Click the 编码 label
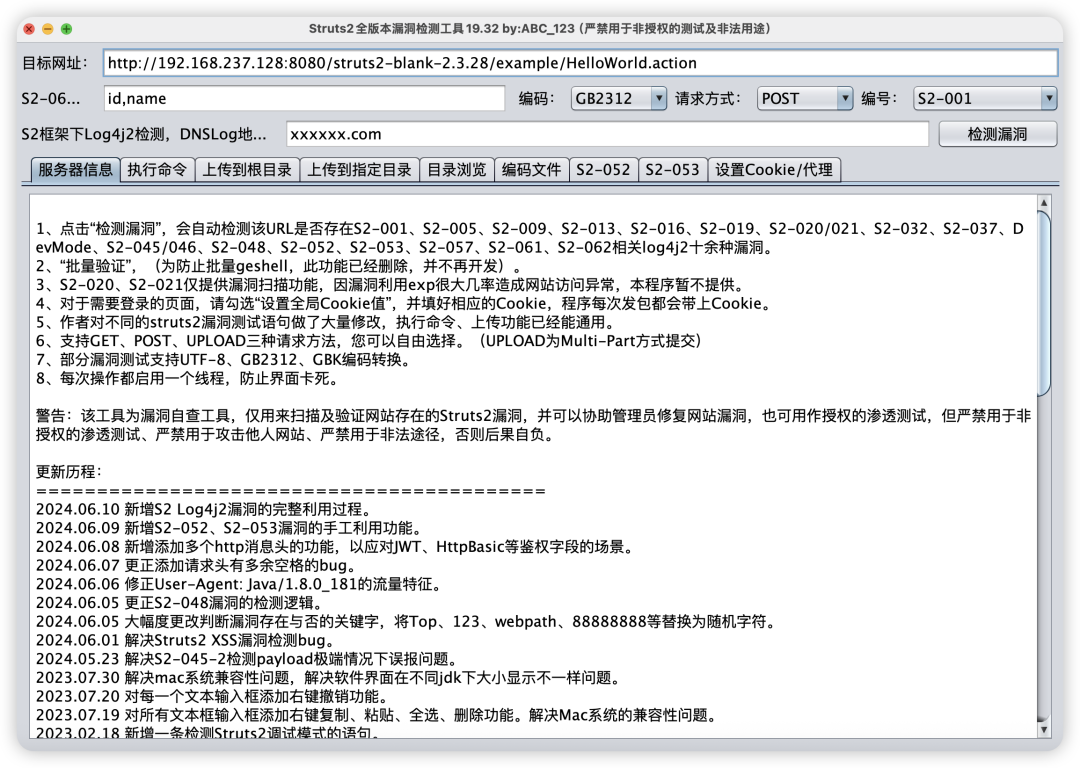This screenshot has width=1080, height=768. (x=537, y=98)
